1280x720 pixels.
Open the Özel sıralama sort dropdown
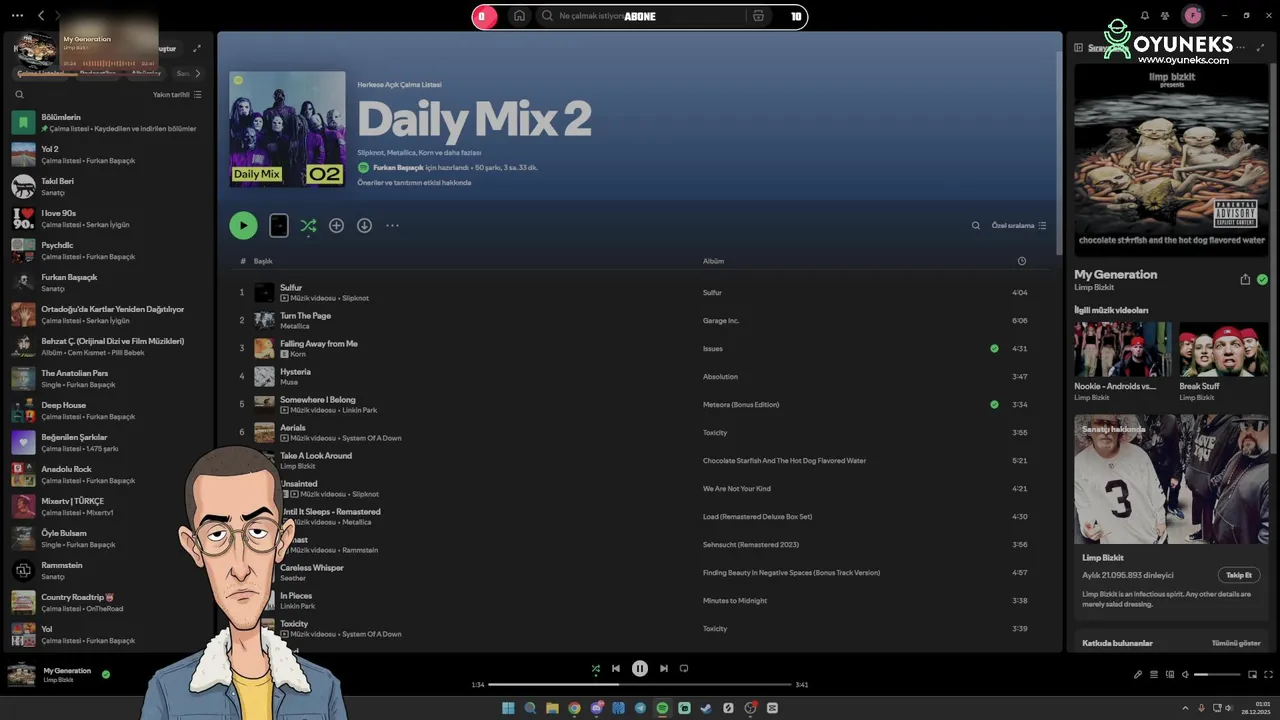[x=1019, y=226]
